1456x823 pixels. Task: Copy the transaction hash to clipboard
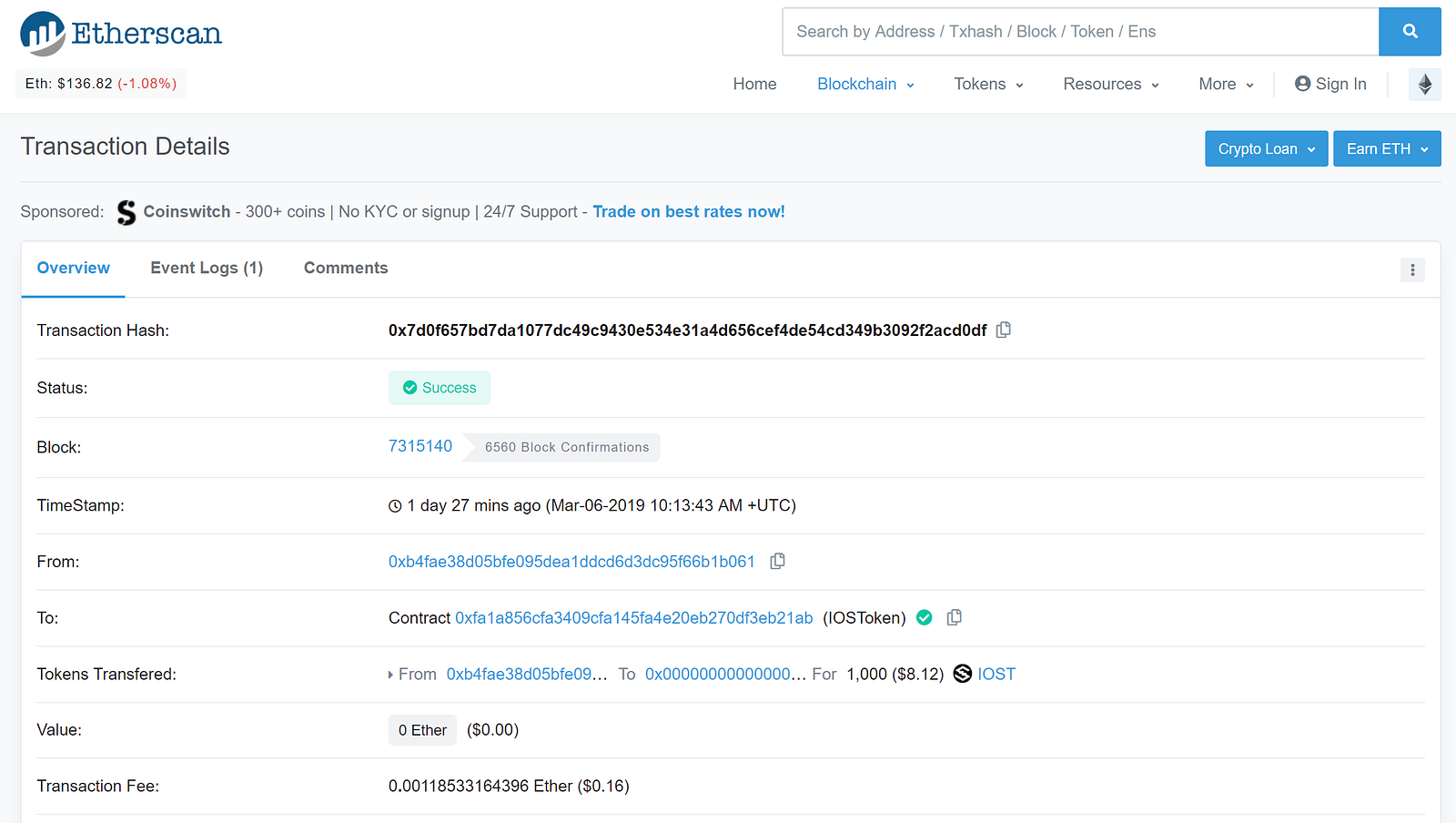tap(1004, 330)
